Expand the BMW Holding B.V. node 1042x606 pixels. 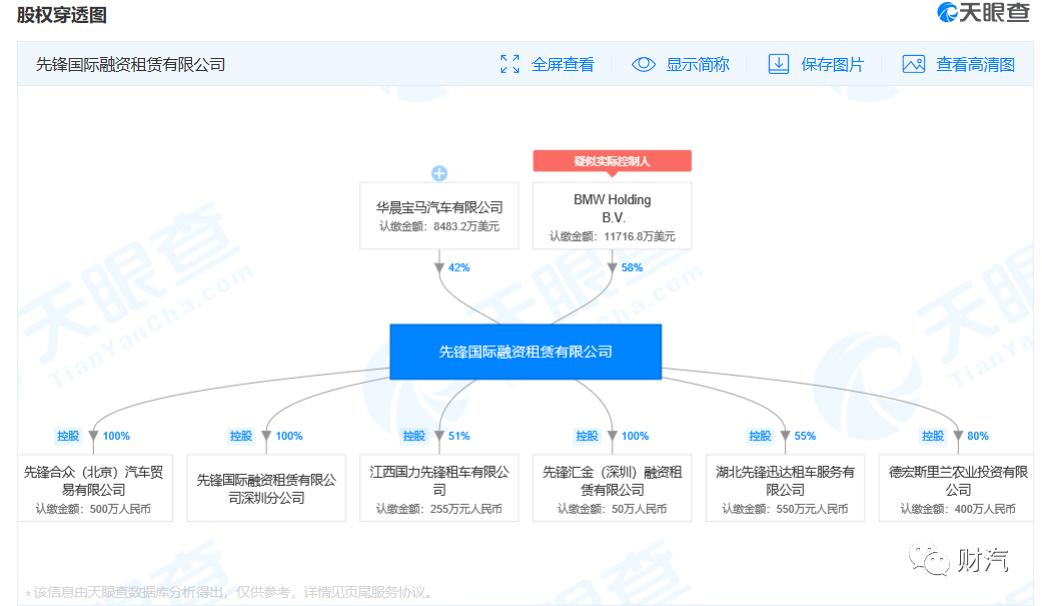[x=611, y=214]
